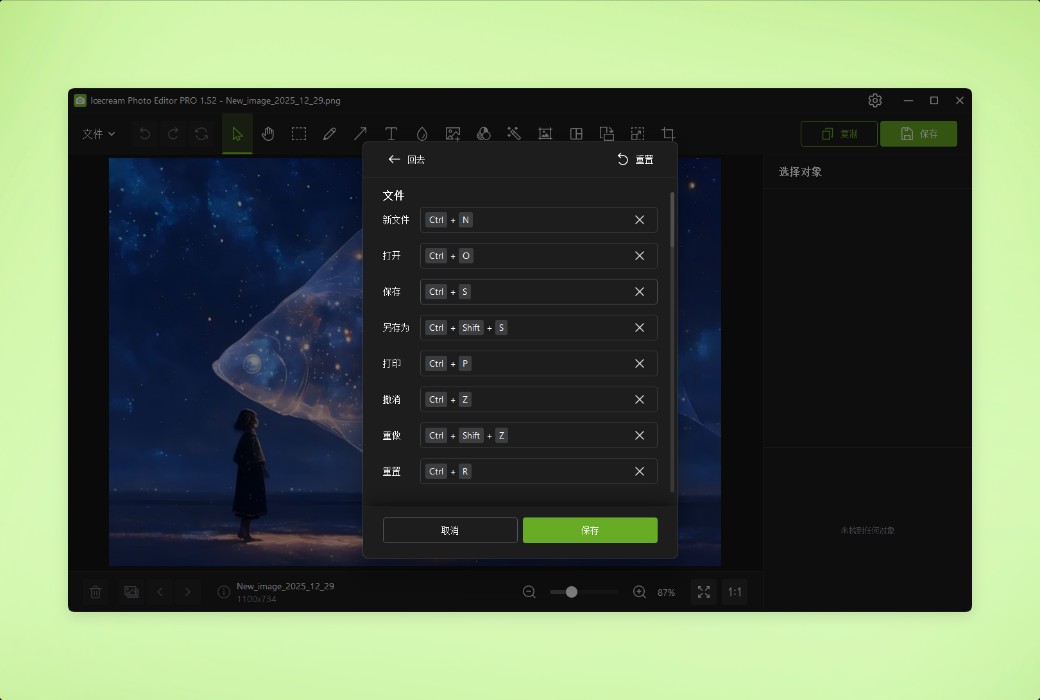Screen dimensions: 1040x700
Task: Select the Arrow tool in the toolbar
Action: click(360, 133)
